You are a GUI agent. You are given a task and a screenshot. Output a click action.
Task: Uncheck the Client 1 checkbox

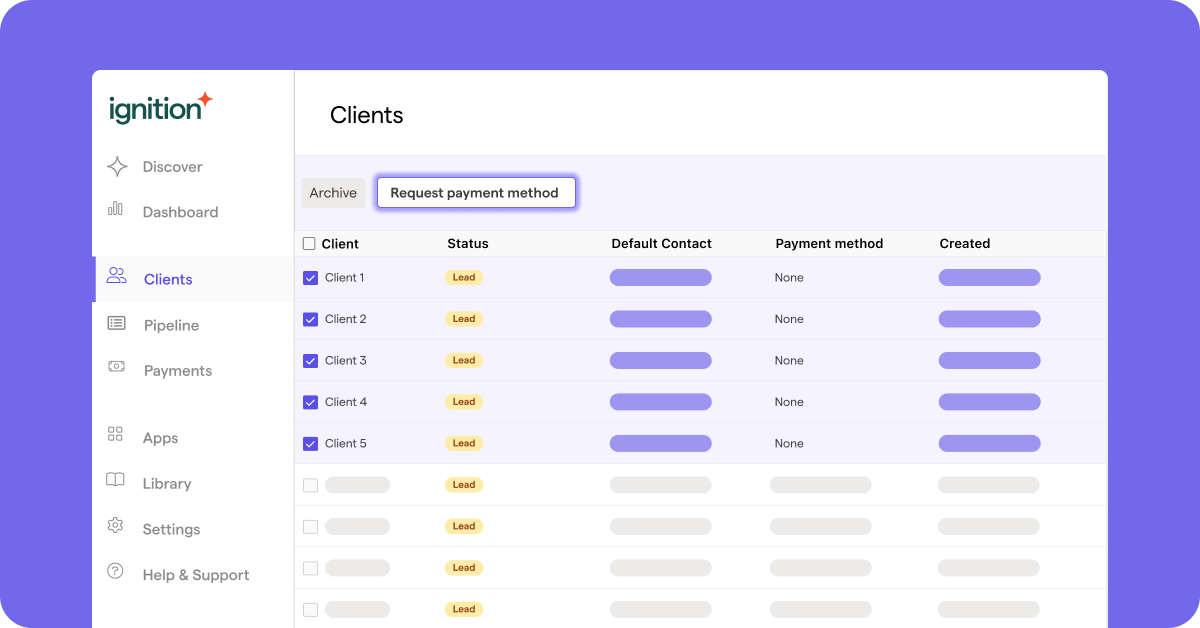click(310, 277)
